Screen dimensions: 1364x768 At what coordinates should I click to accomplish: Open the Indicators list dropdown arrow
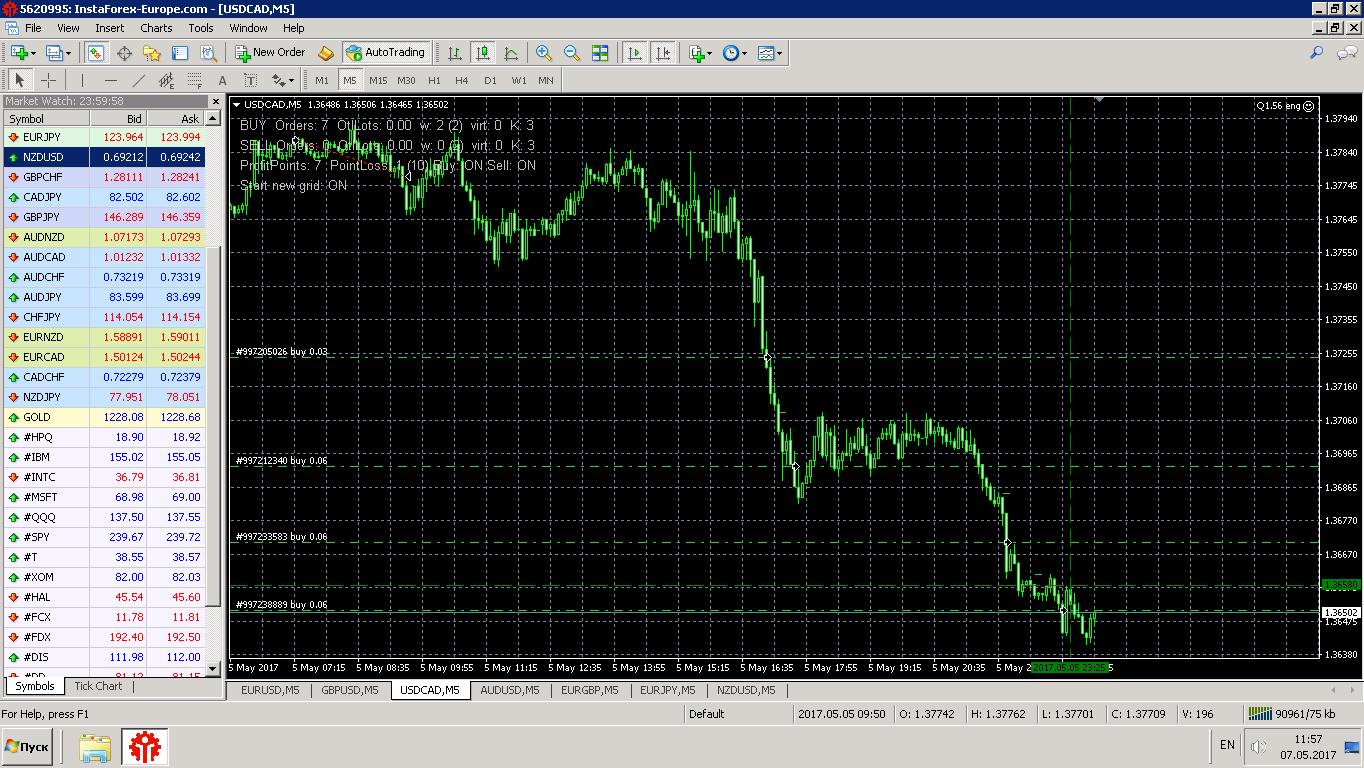coord(709,53)
